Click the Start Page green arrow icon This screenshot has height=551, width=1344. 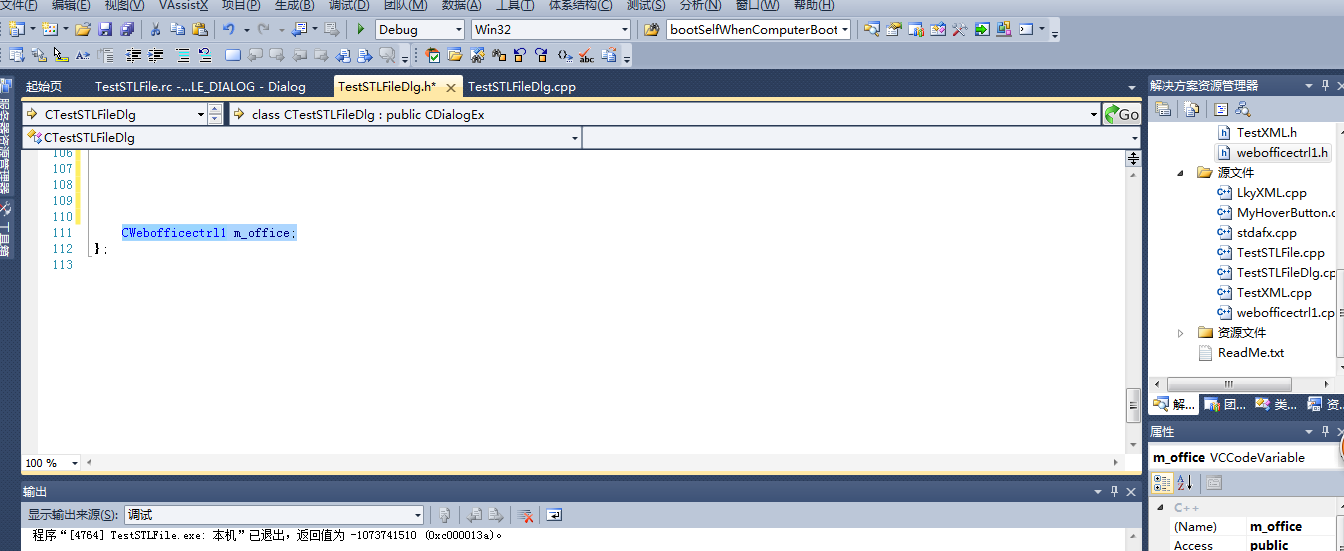click(982, 30)
